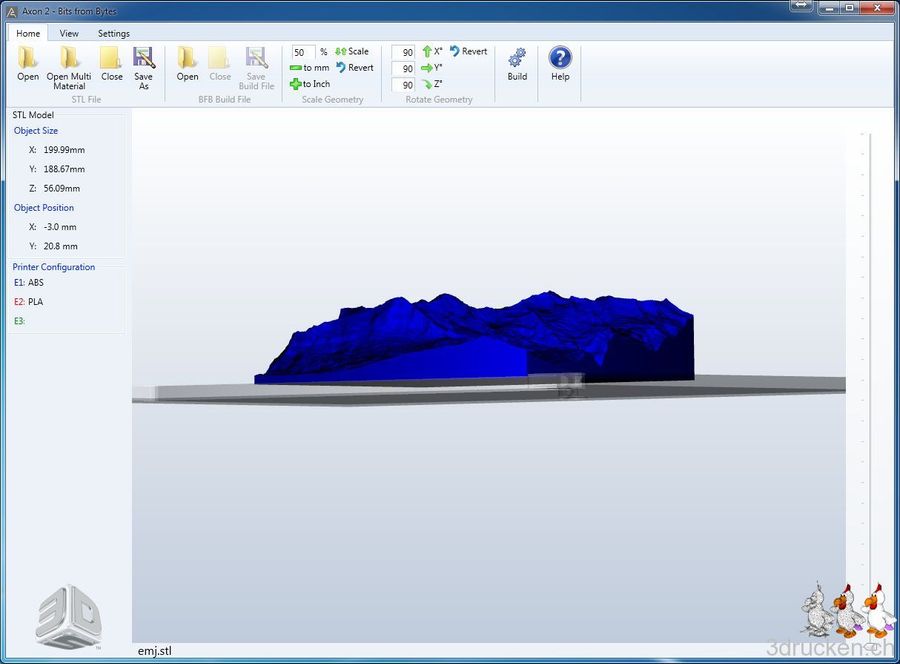
Task: Select the Object Position heading
Action: pos(44,208)
